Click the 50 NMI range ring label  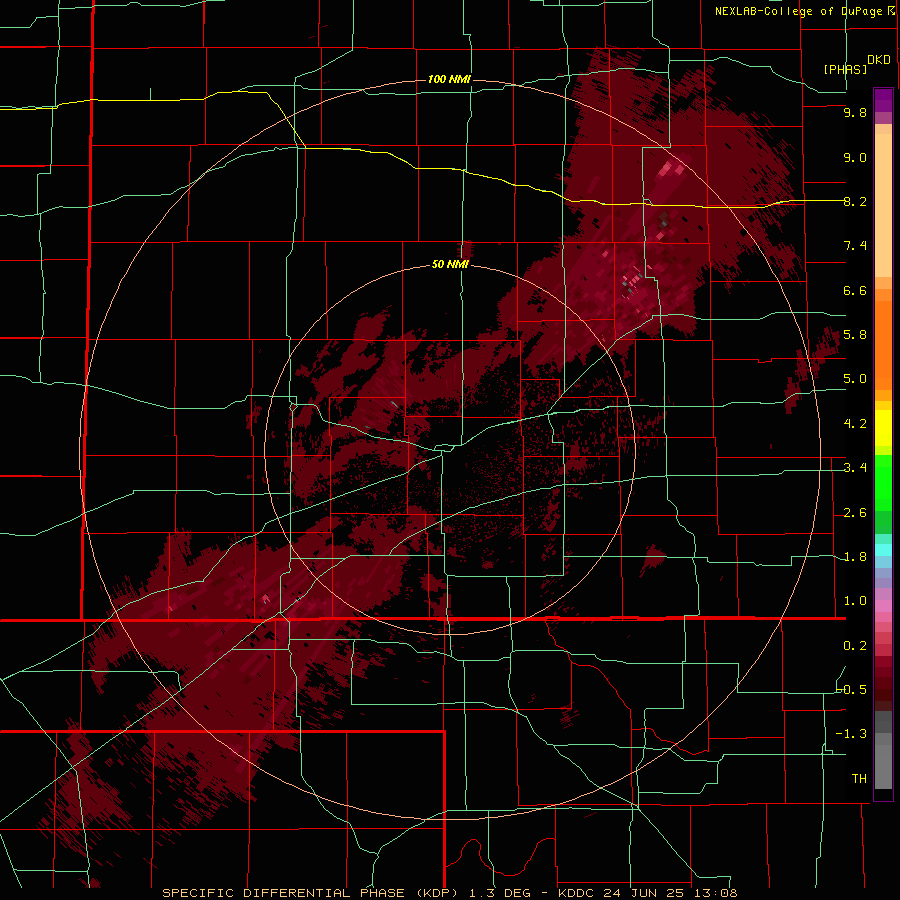pos(450,264)
